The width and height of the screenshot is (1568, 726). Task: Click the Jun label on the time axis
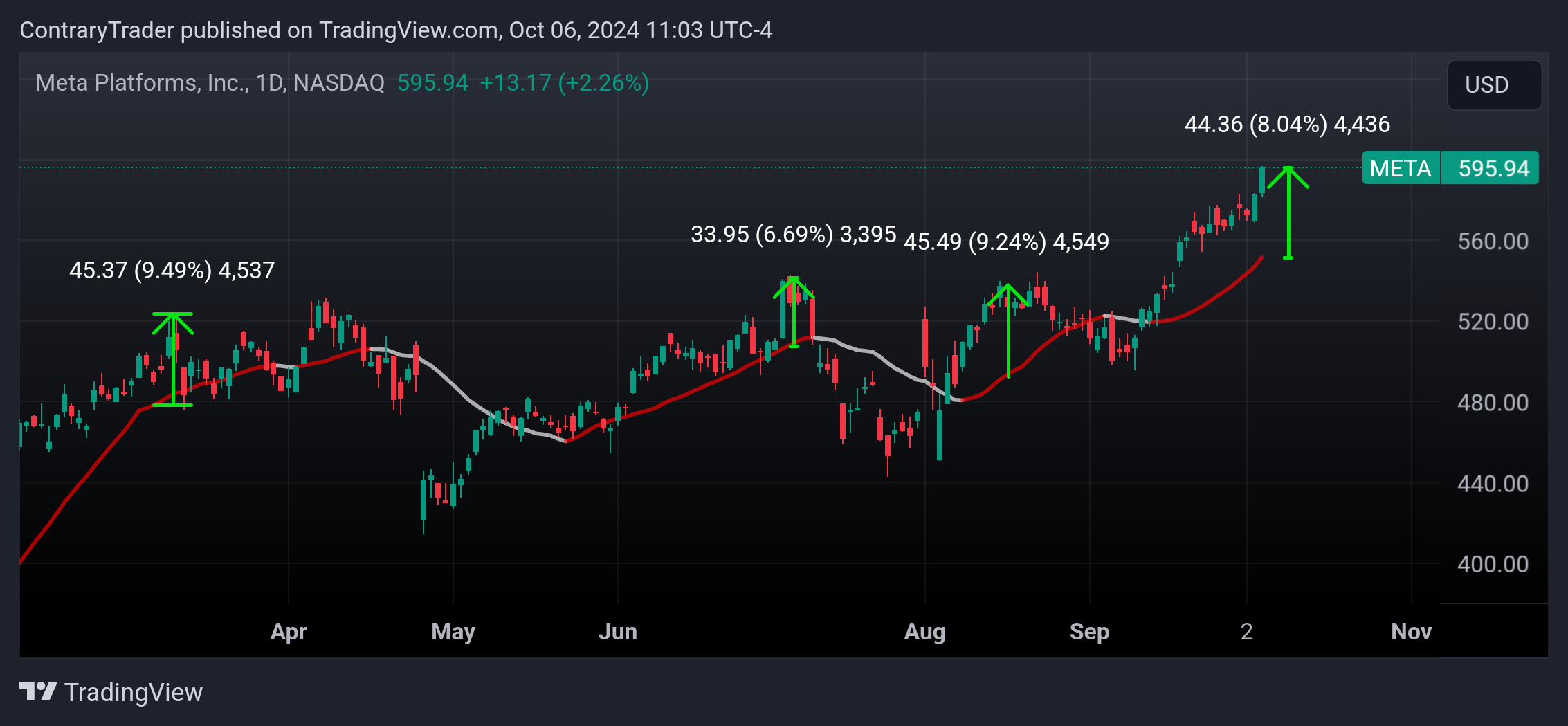pyautogui.click(x=618, y=631)
